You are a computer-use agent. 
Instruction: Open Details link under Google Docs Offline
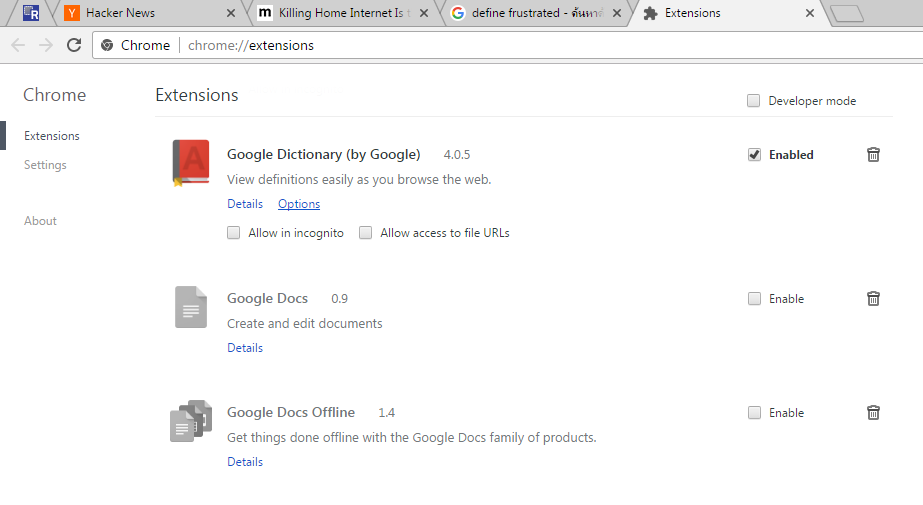point(245,462)
